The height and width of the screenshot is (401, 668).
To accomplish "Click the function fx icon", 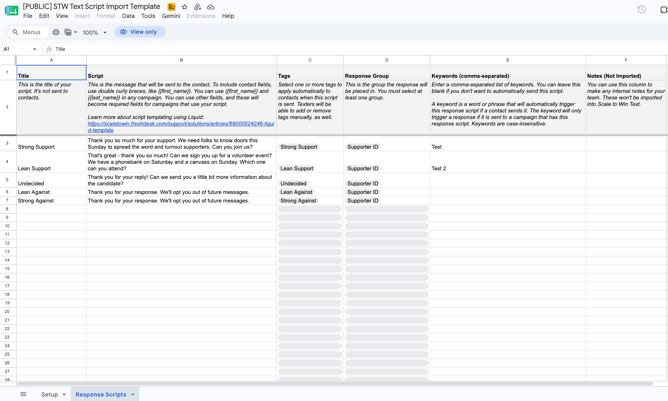I will (x=49, y=49).
